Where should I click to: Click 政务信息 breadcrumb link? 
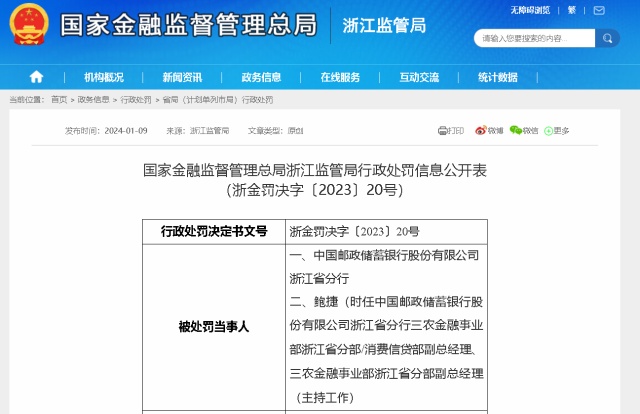point(93,100)
